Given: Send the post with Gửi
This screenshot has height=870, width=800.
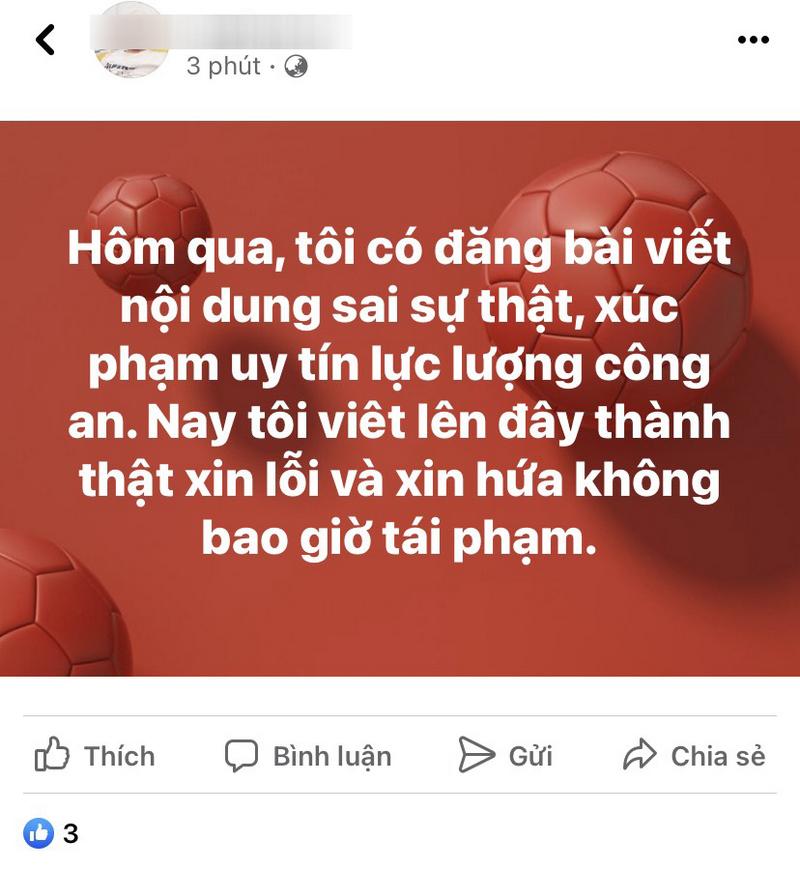Looking at the screenshot, I should pos(530,756).
